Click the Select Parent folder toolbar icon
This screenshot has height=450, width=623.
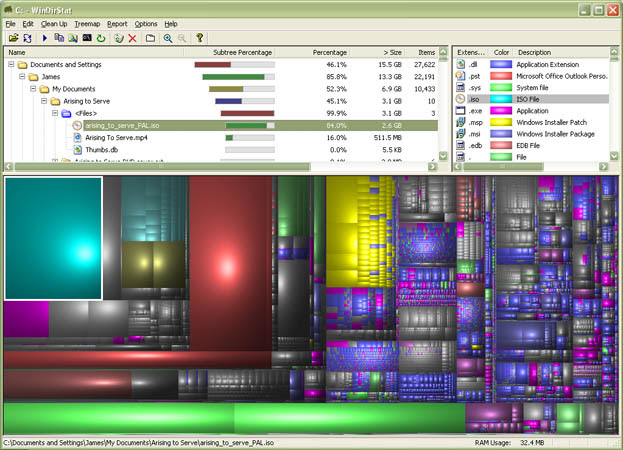tap(150, 38)
